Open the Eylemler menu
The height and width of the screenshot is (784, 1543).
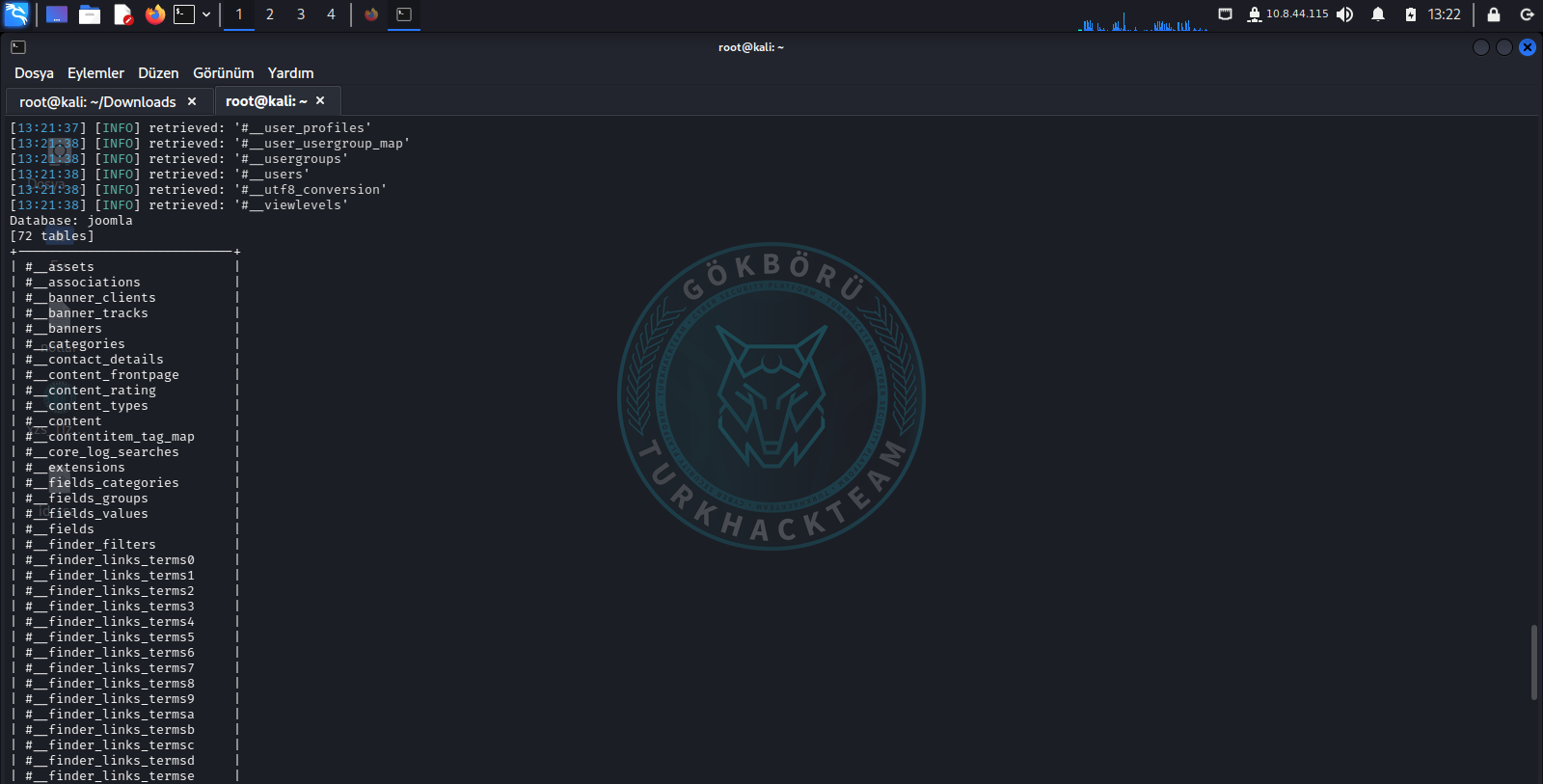(95, 73)
